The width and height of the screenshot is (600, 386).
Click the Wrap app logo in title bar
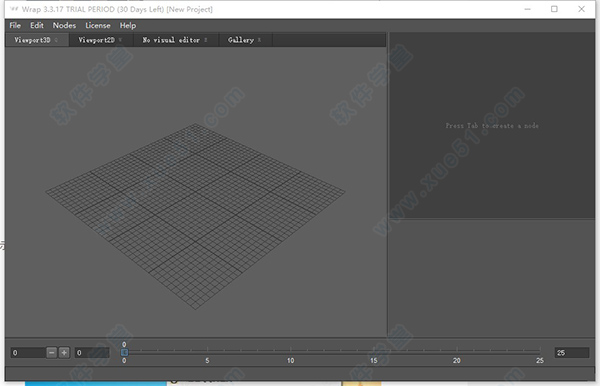[14, 9]
